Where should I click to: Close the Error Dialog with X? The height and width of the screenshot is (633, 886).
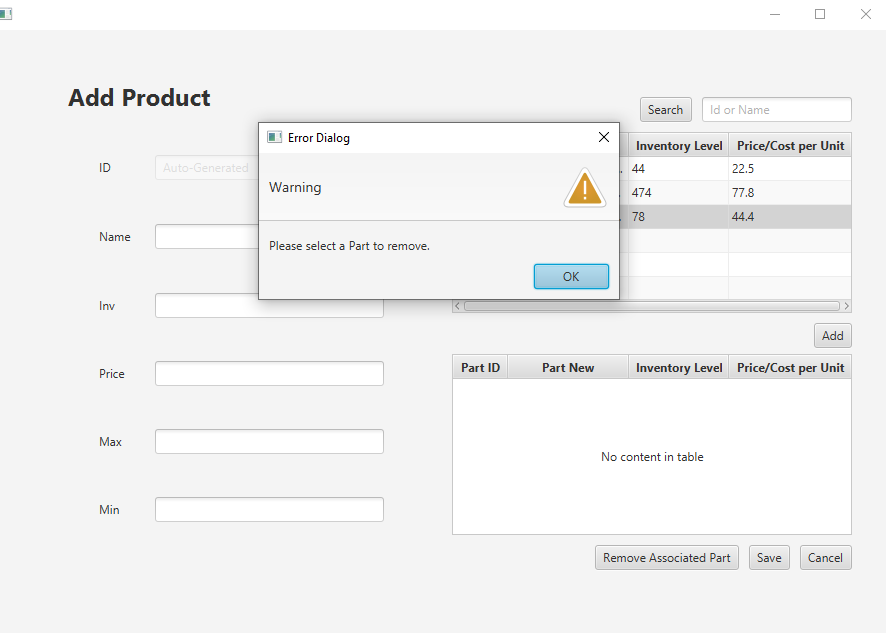pos(603,137)
